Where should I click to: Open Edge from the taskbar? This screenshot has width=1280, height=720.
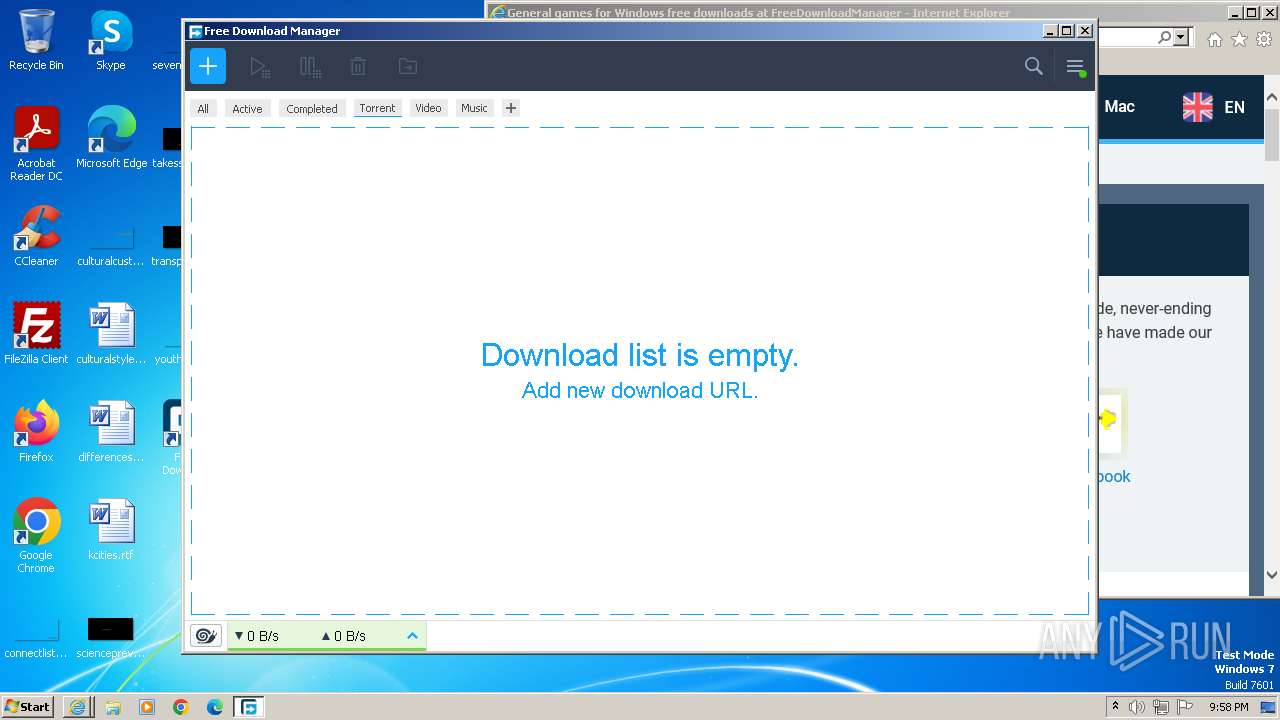[x=214, y=707]
